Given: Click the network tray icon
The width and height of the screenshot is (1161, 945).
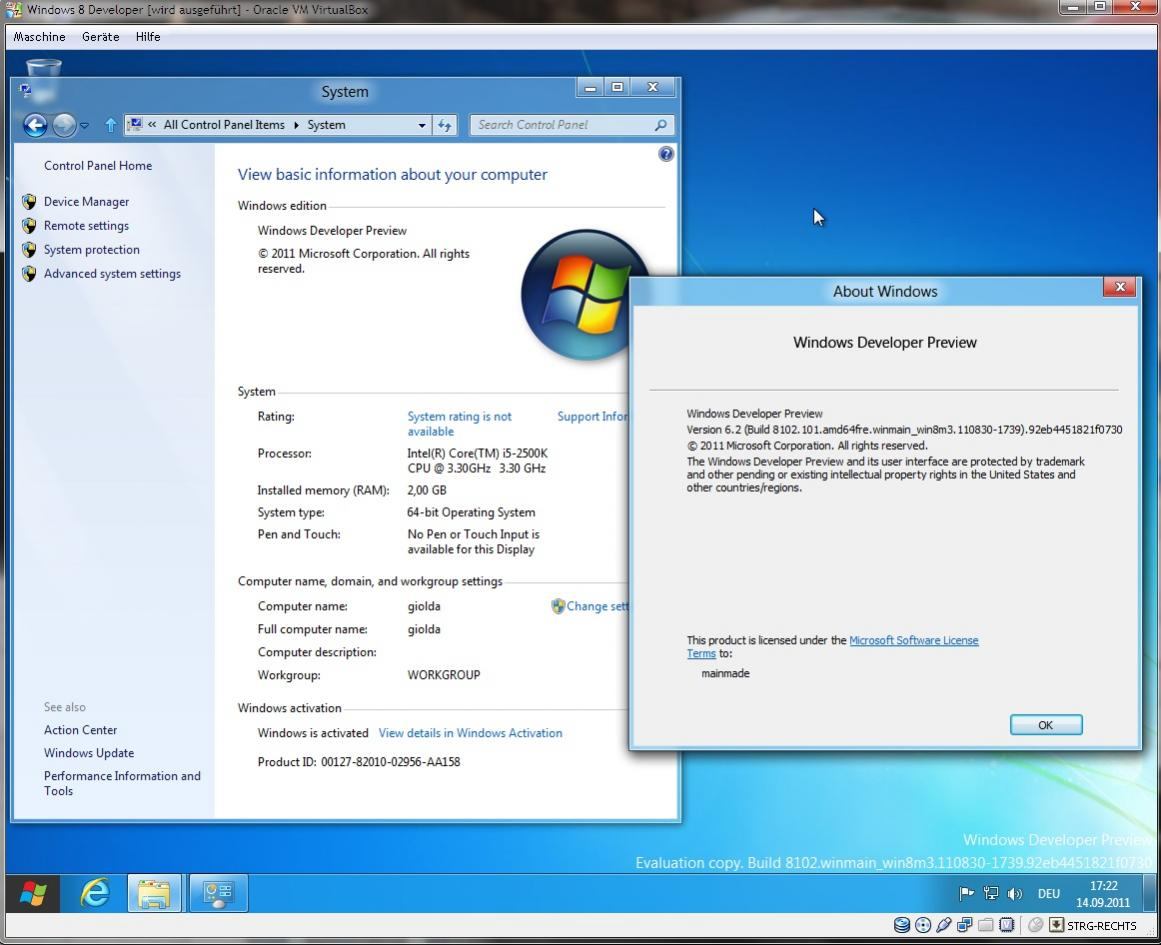Looking at the screenshot, I should point(991,894).
